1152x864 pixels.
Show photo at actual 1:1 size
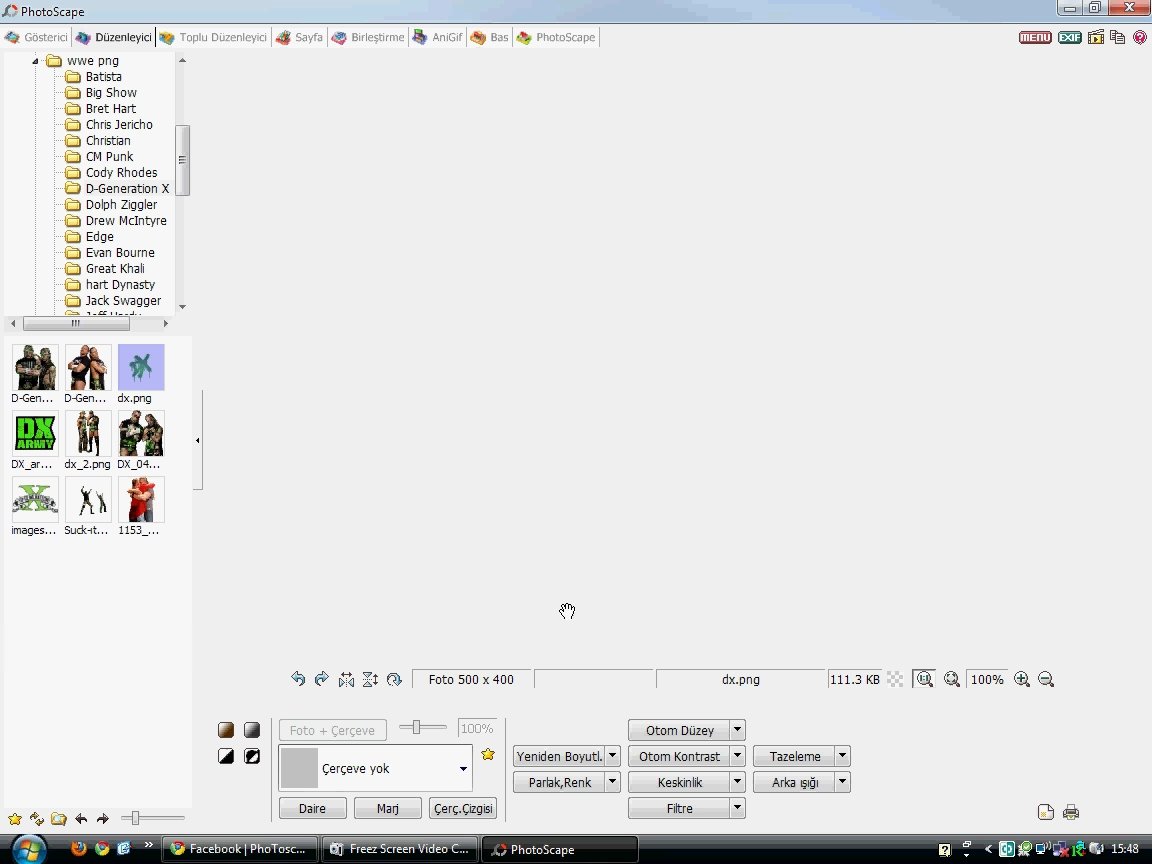(x=924, y=680)
